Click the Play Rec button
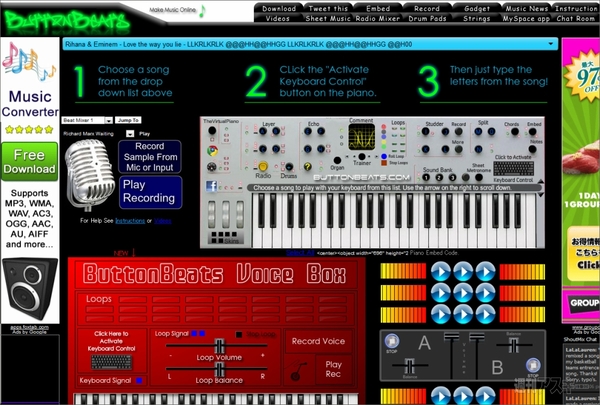Screen dimensions: 600x405 pos(333,369)
